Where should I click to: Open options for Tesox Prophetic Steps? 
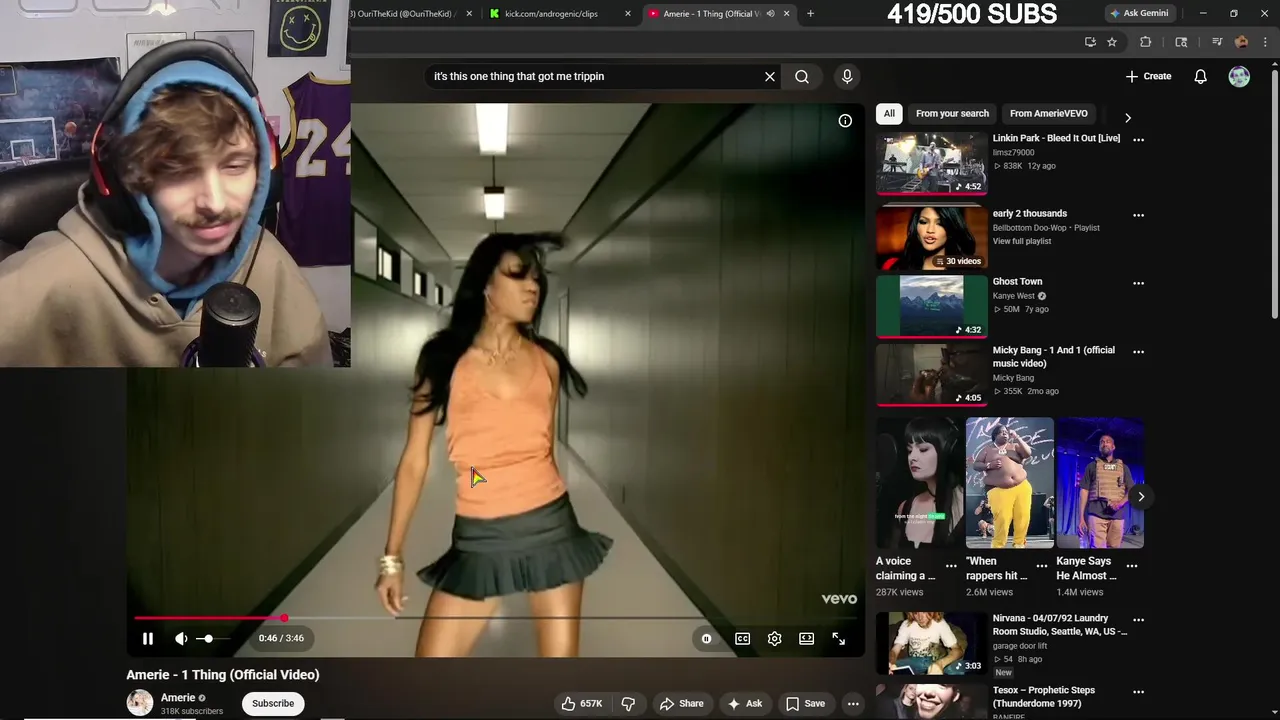(1138, 691)
